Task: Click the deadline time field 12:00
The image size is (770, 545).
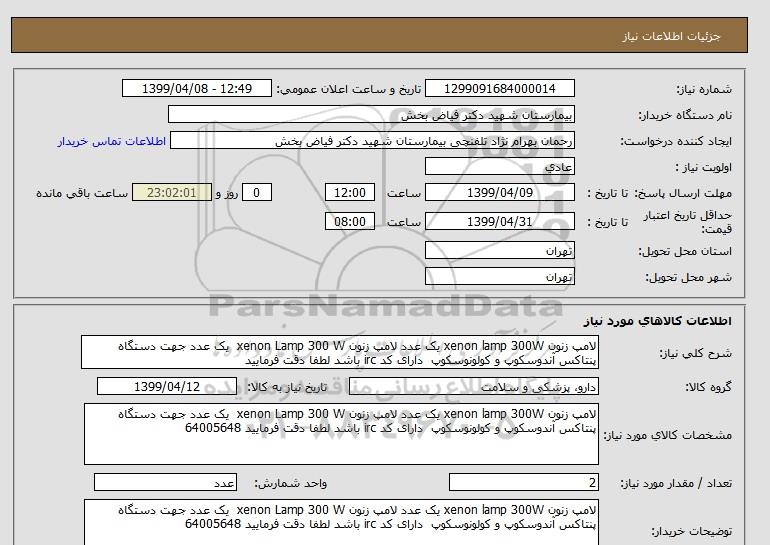Action: [x=350, y=192]
